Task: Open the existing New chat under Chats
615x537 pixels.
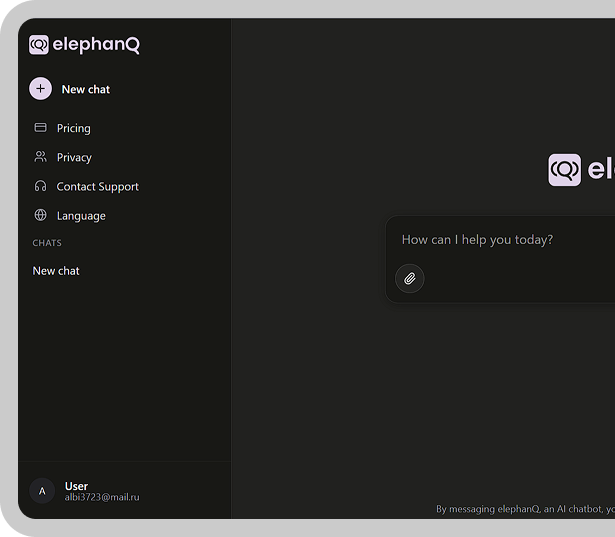Action: 56,271
